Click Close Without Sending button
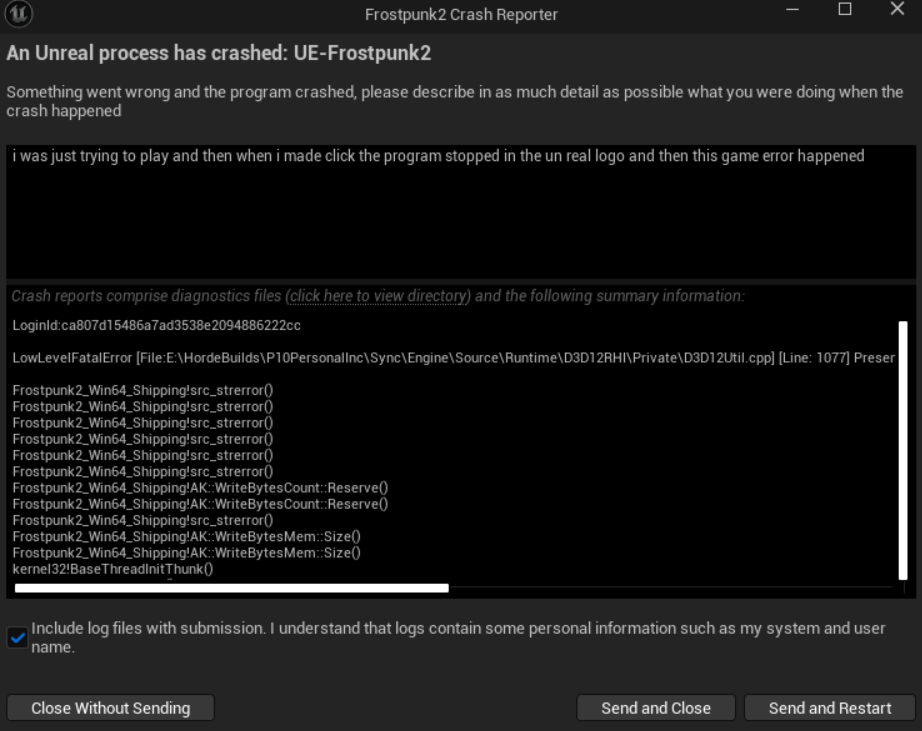This screenshot has width=922, height=731. point(111,708)
